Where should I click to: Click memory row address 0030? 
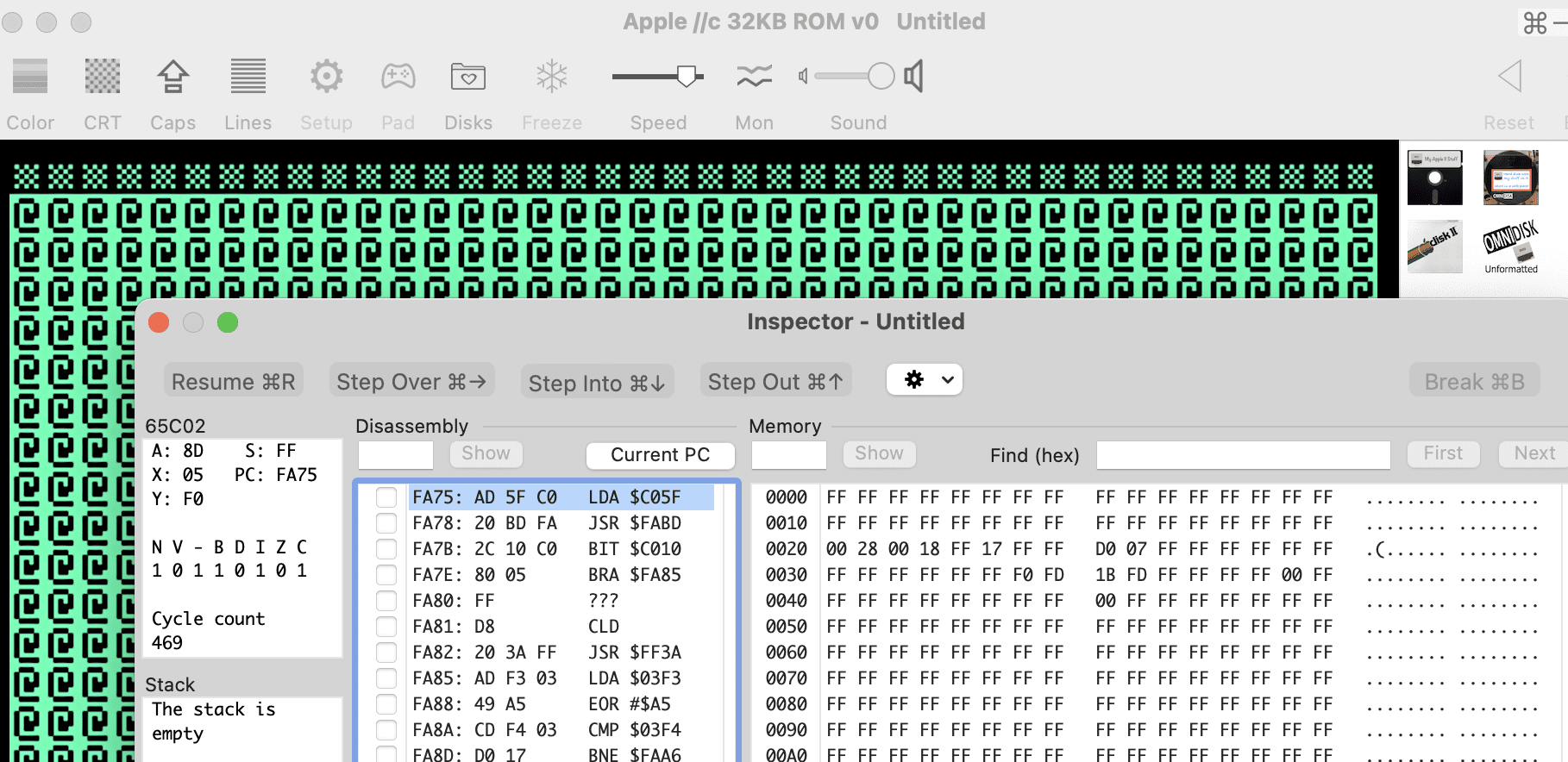coord(787,575)
